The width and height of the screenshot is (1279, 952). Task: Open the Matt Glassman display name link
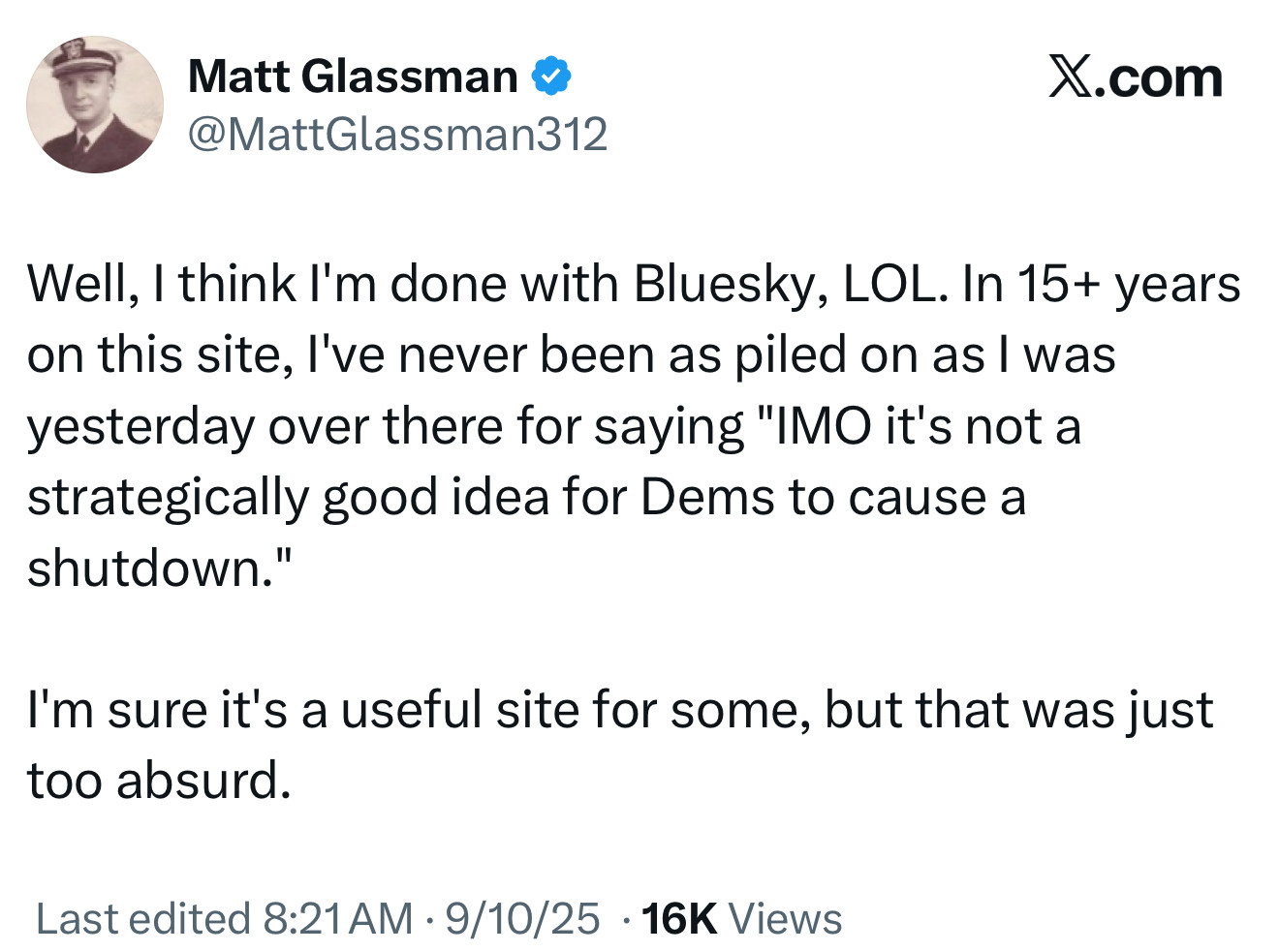pos(352,77)
